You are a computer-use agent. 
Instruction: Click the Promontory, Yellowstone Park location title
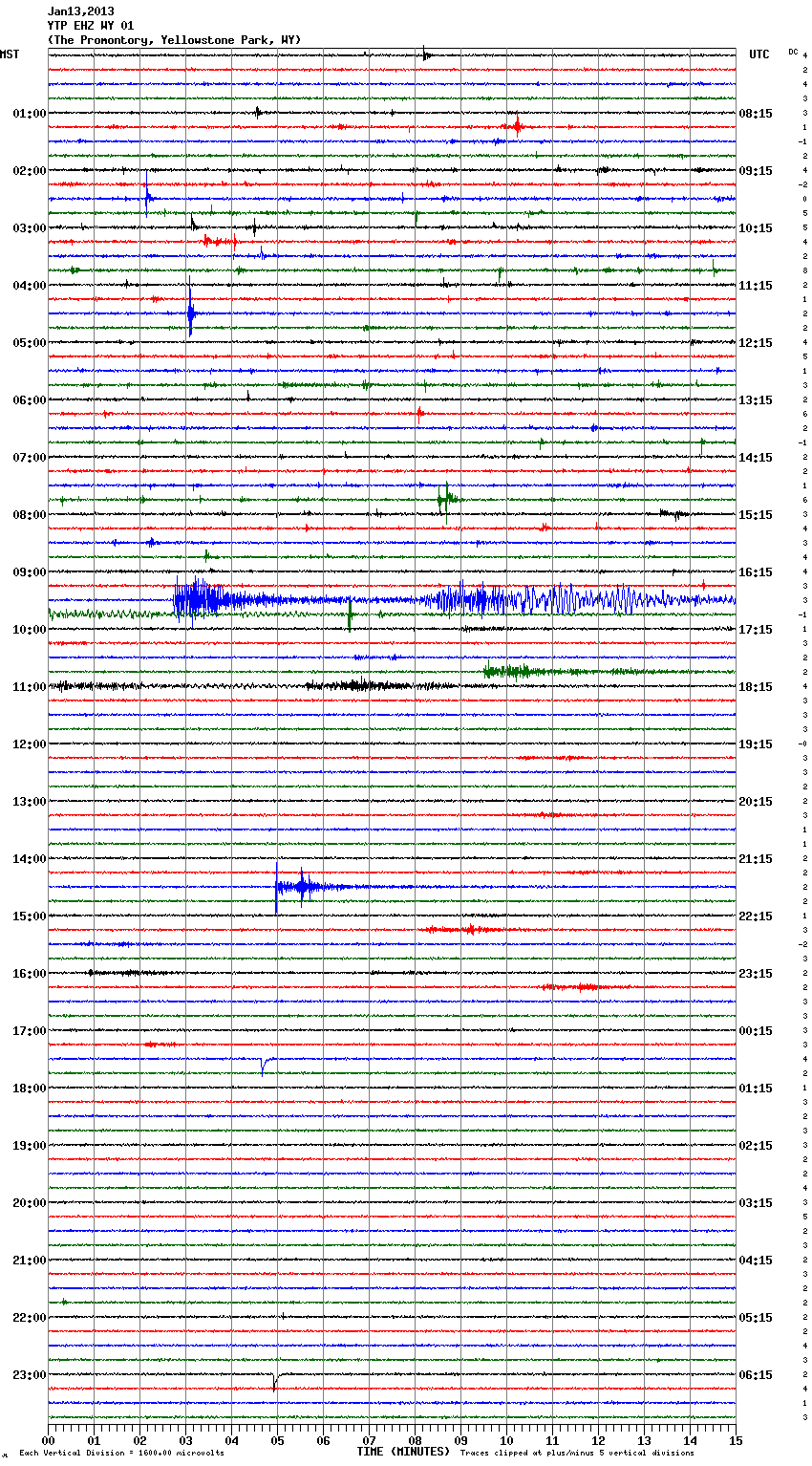click(174, 40)
